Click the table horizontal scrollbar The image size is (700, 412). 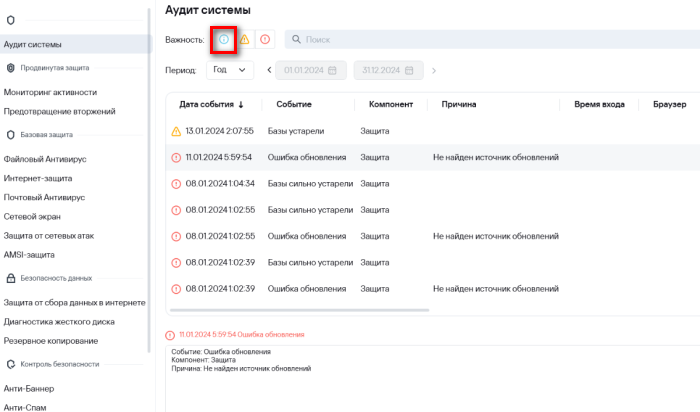[300, 310]
